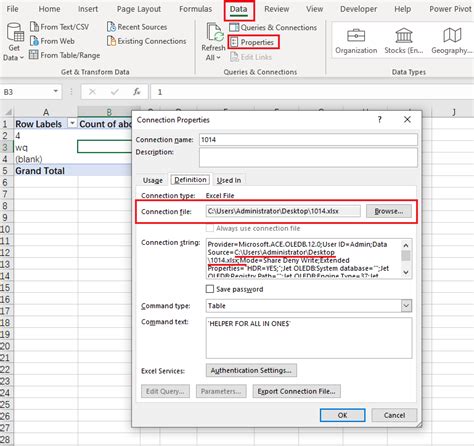Viewport: 474px width, 446px height.
Task: Import data From Web
Action: click(x=52, y=41)
